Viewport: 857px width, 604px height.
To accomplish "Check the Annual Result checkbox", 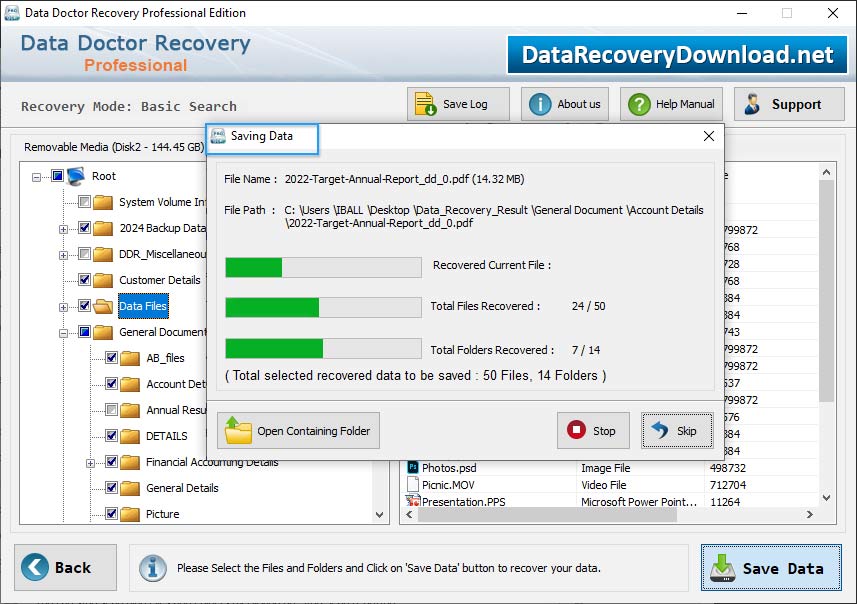I will tap(111, 409).
